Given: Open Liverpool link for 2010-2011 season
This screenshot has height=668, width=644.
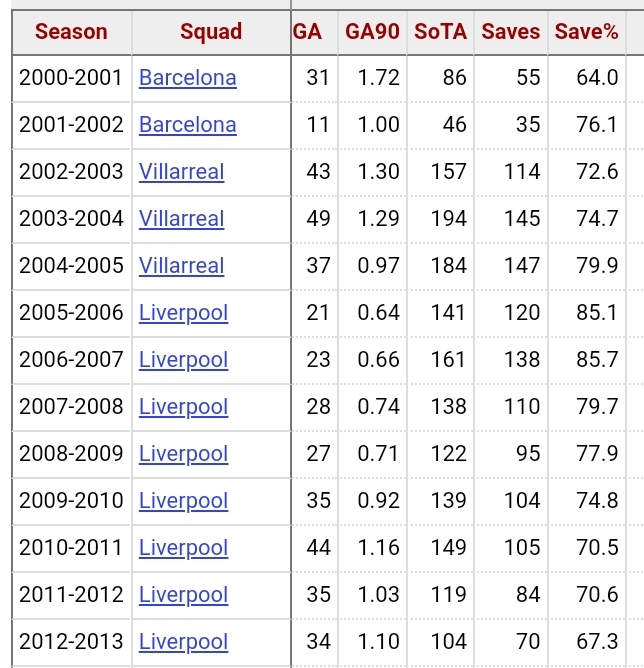Looking at the screenshot, I should (x=184, y=548).
